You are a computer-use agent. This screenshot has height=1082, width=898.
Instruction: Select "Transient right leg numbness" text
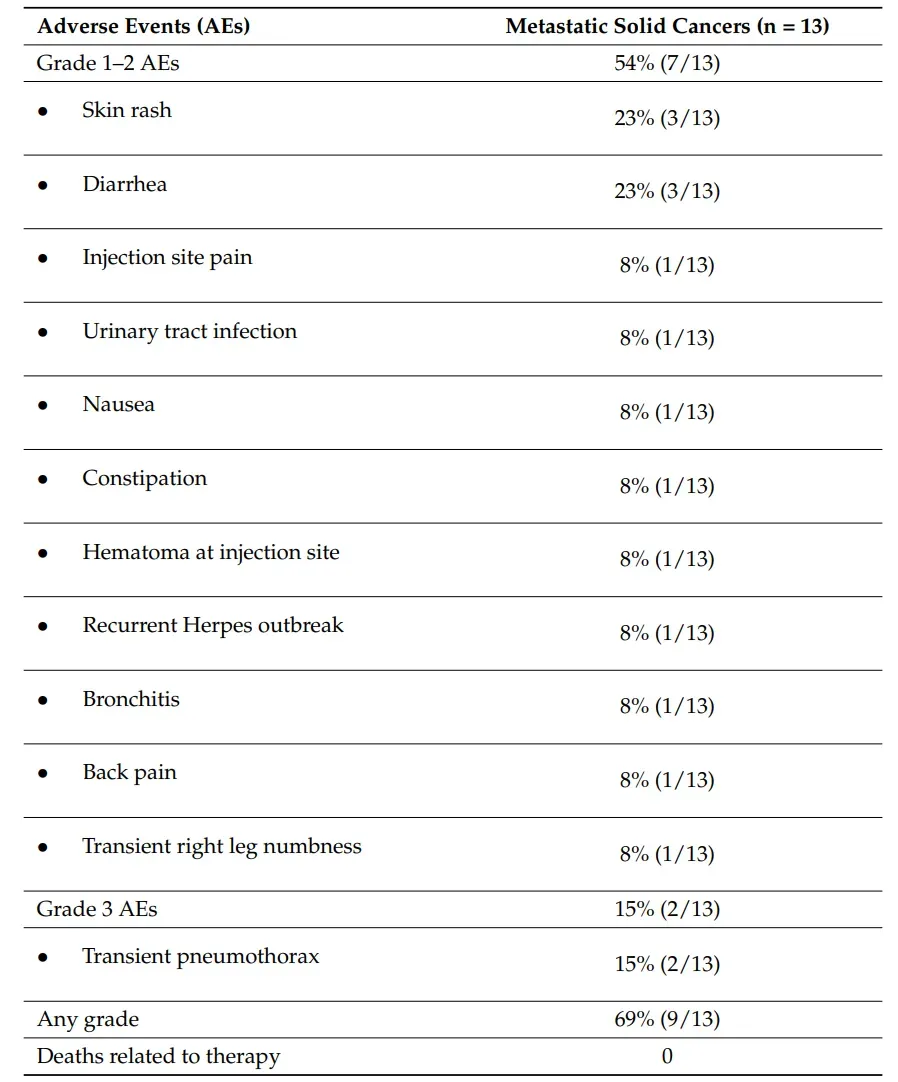pyautogui.click(x=222, y=847)
